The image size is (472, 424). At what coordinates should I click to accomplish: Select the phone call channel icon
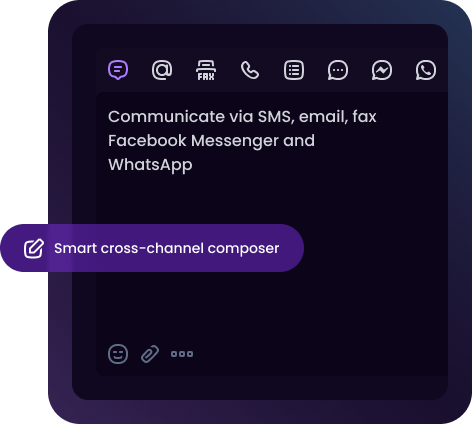(x=250, y=70)
